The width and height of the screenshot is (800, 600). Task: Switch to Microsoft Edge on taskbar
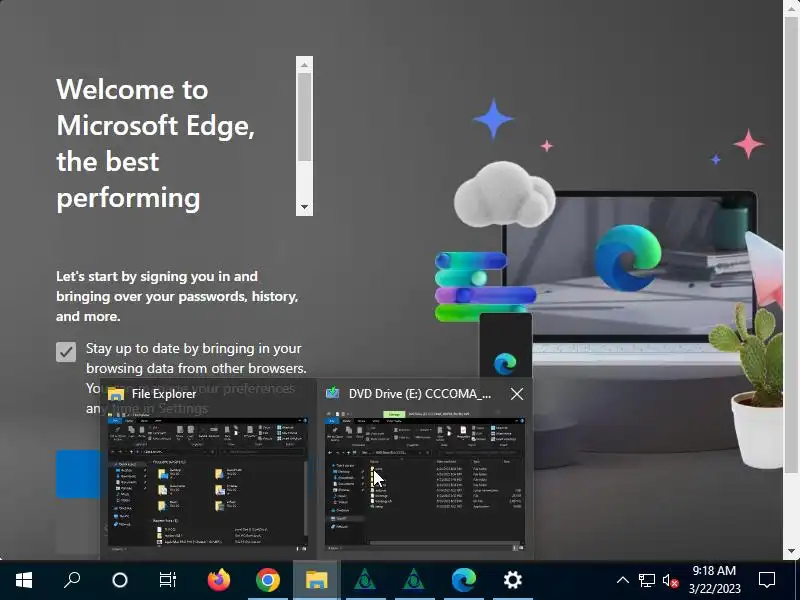[x=463, y=580]
